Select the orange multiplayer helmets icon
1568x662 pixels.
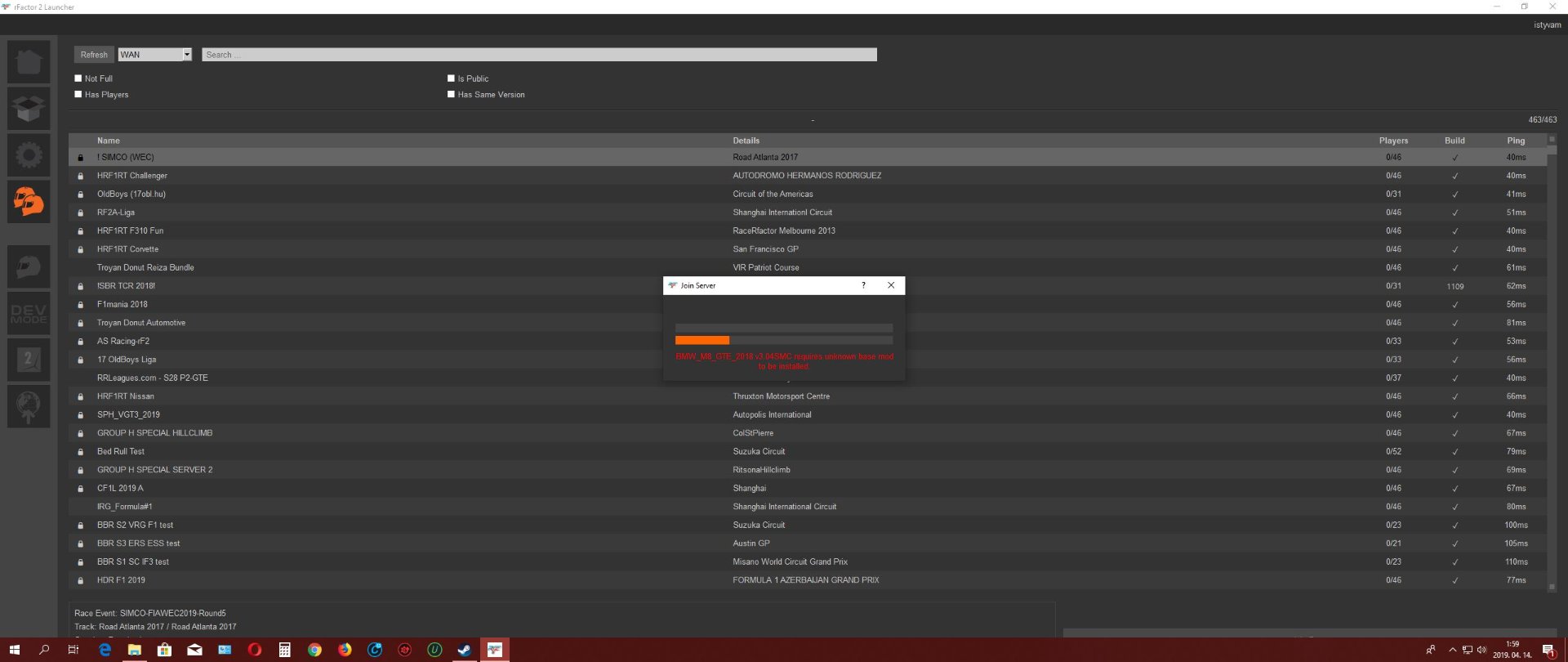pos(29,201)
